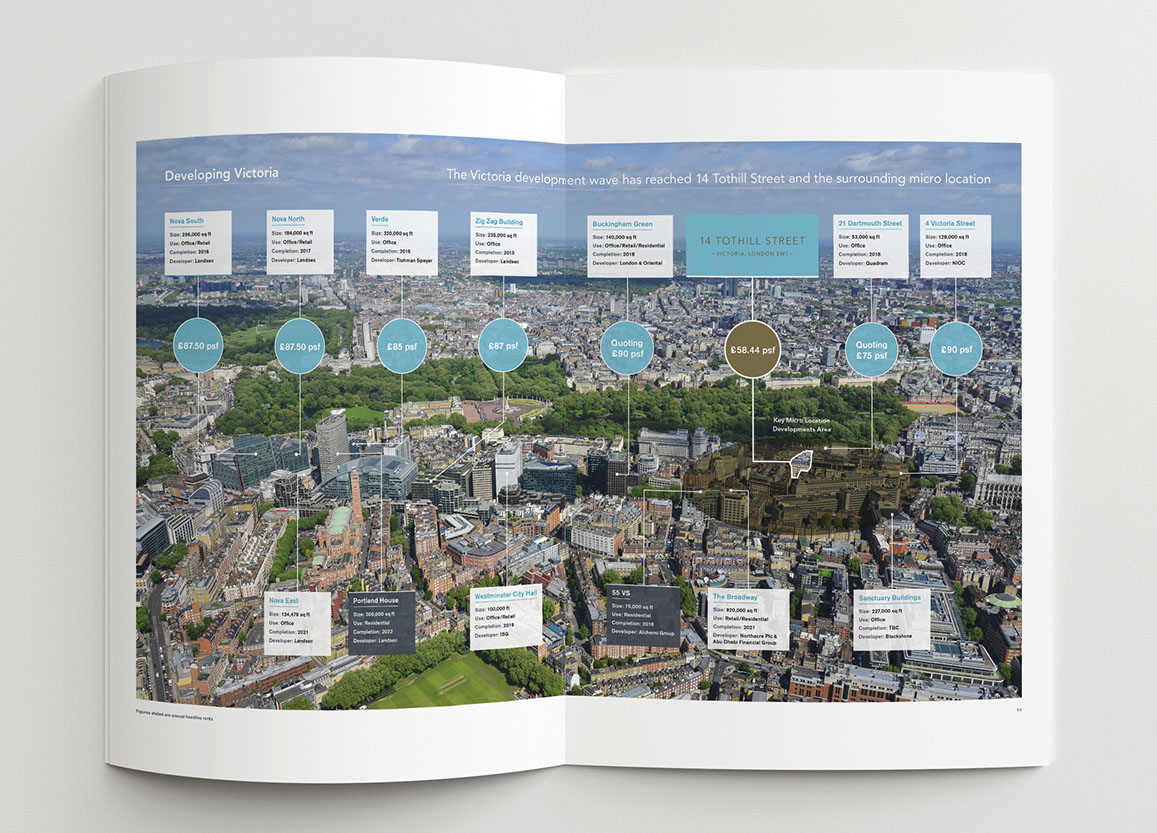Open the Verde info card
The image size is (1157, 833).
tap(402, 243)
